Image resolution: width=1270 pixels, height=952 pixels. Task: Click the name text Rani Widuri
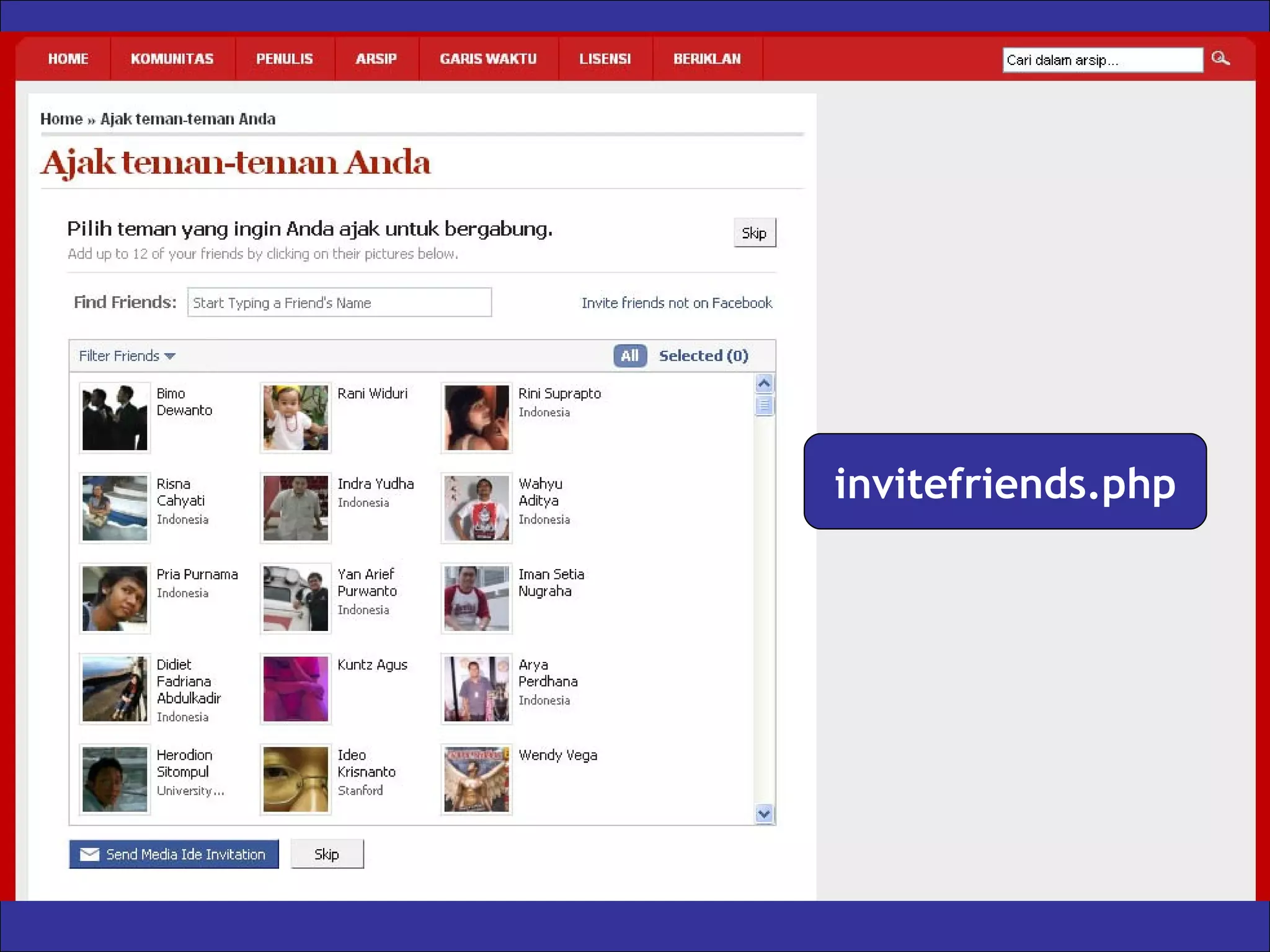click(372, 394)
